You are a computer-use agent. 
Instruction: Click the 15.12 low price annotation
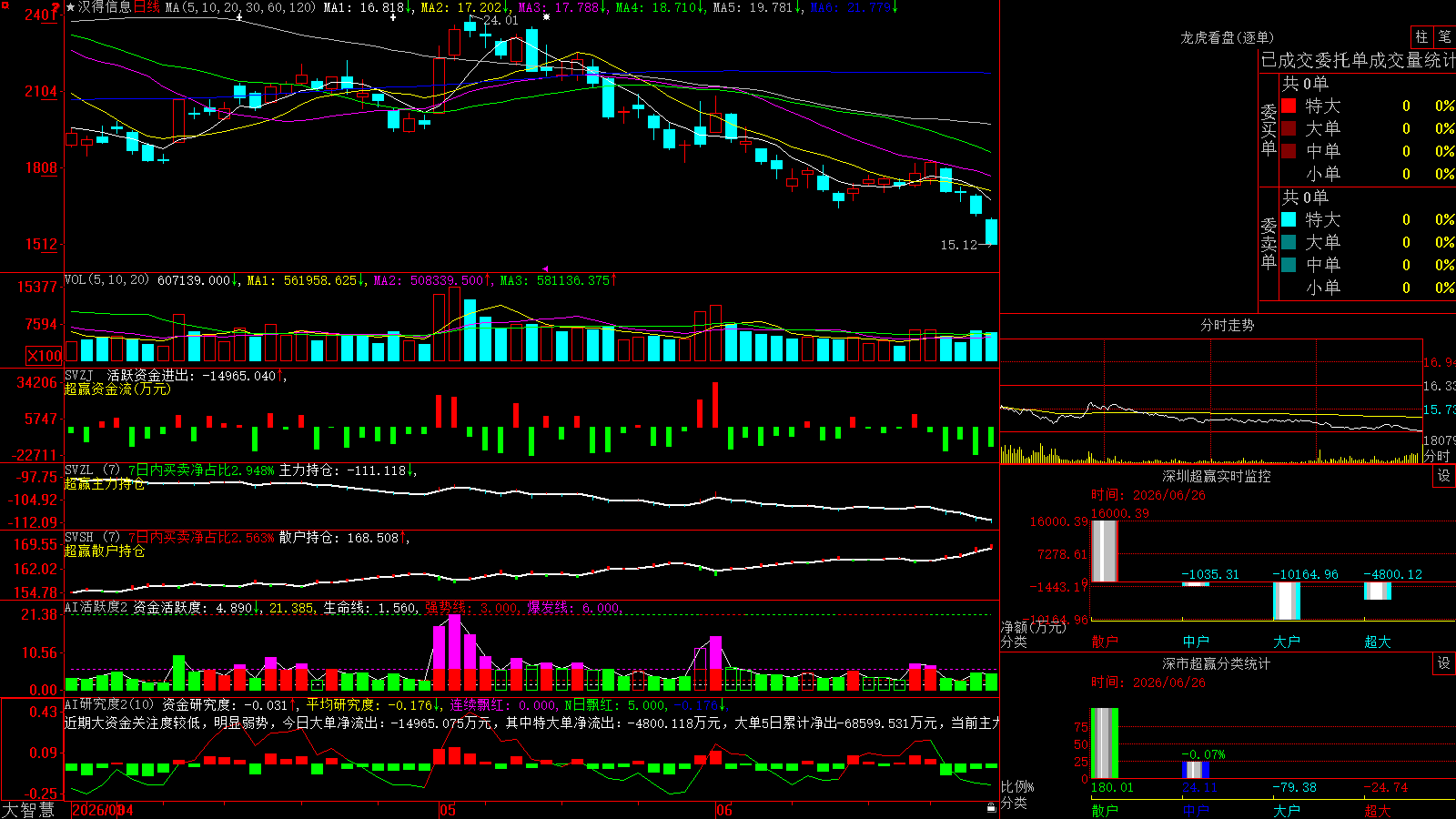point(958,245)
